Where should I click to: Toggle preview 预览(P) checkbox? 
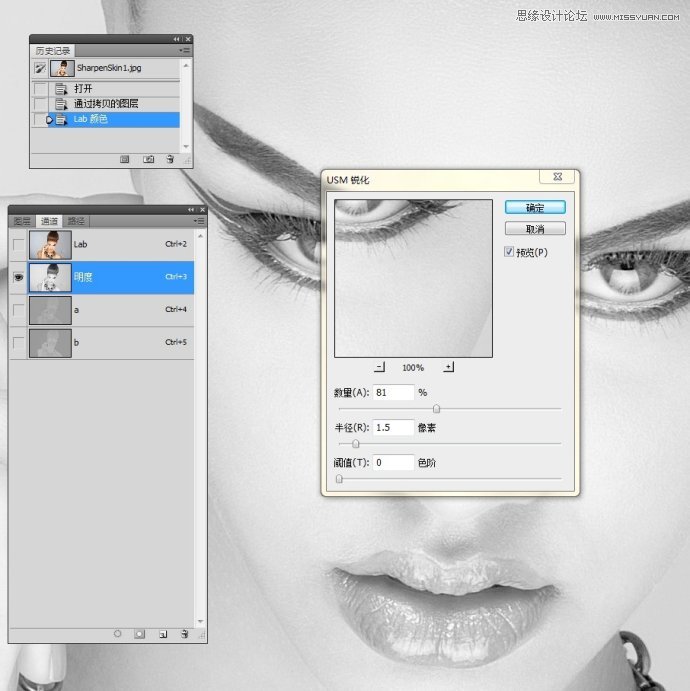[509, 252]
